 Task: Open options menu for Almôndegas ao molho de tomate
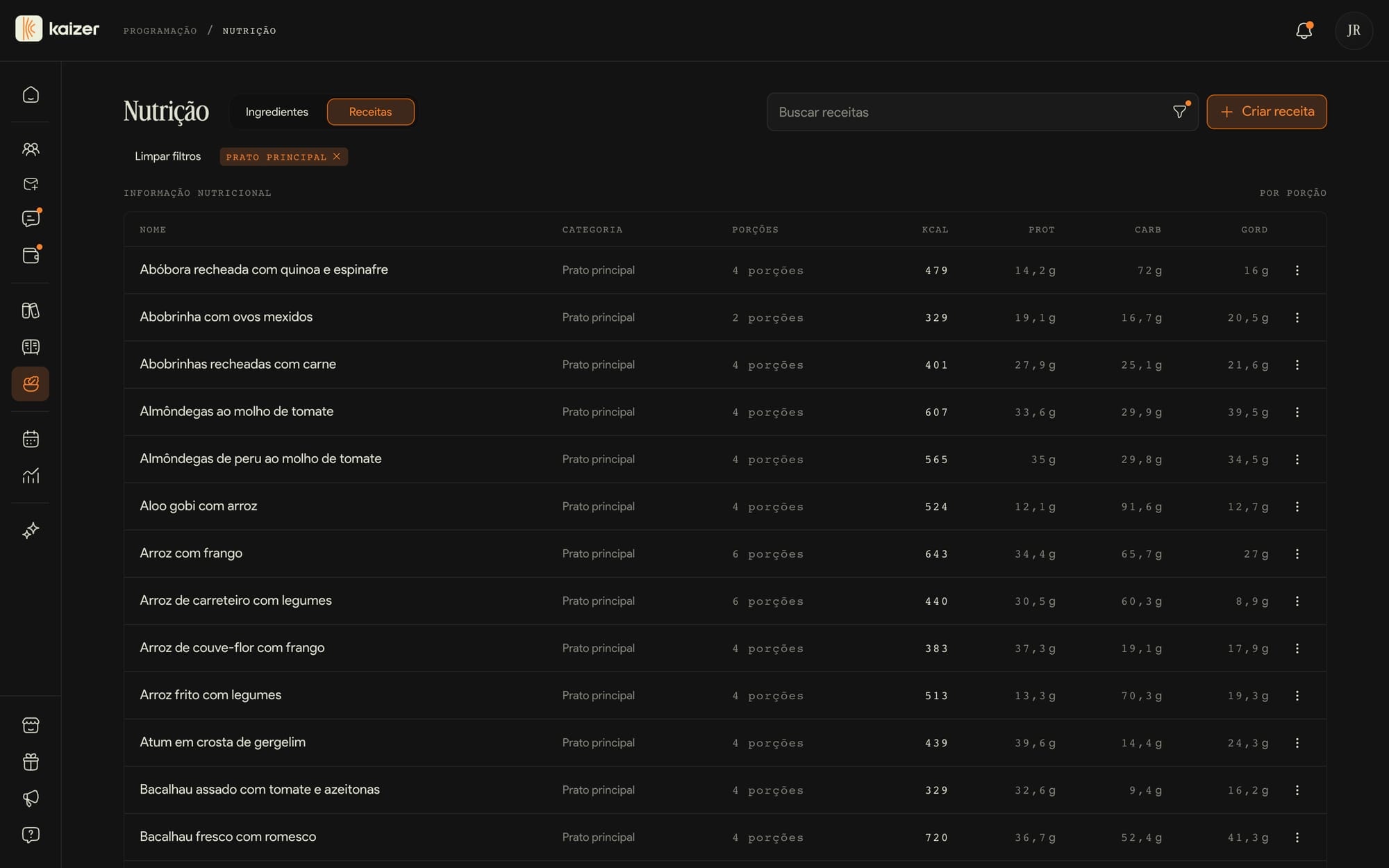tap(1297, 412)
